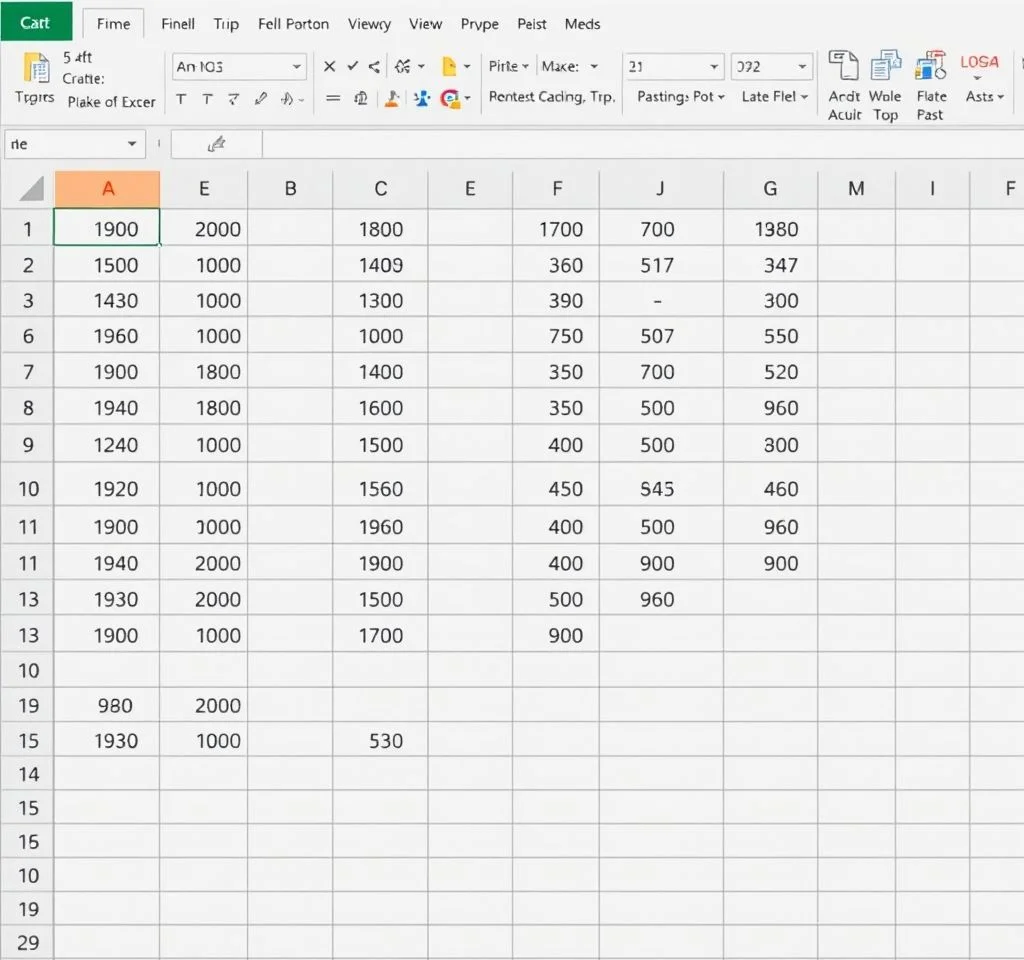Open the Fell Porton ribbon tab
Screen dimensions: 1024x960
(293, 24)
